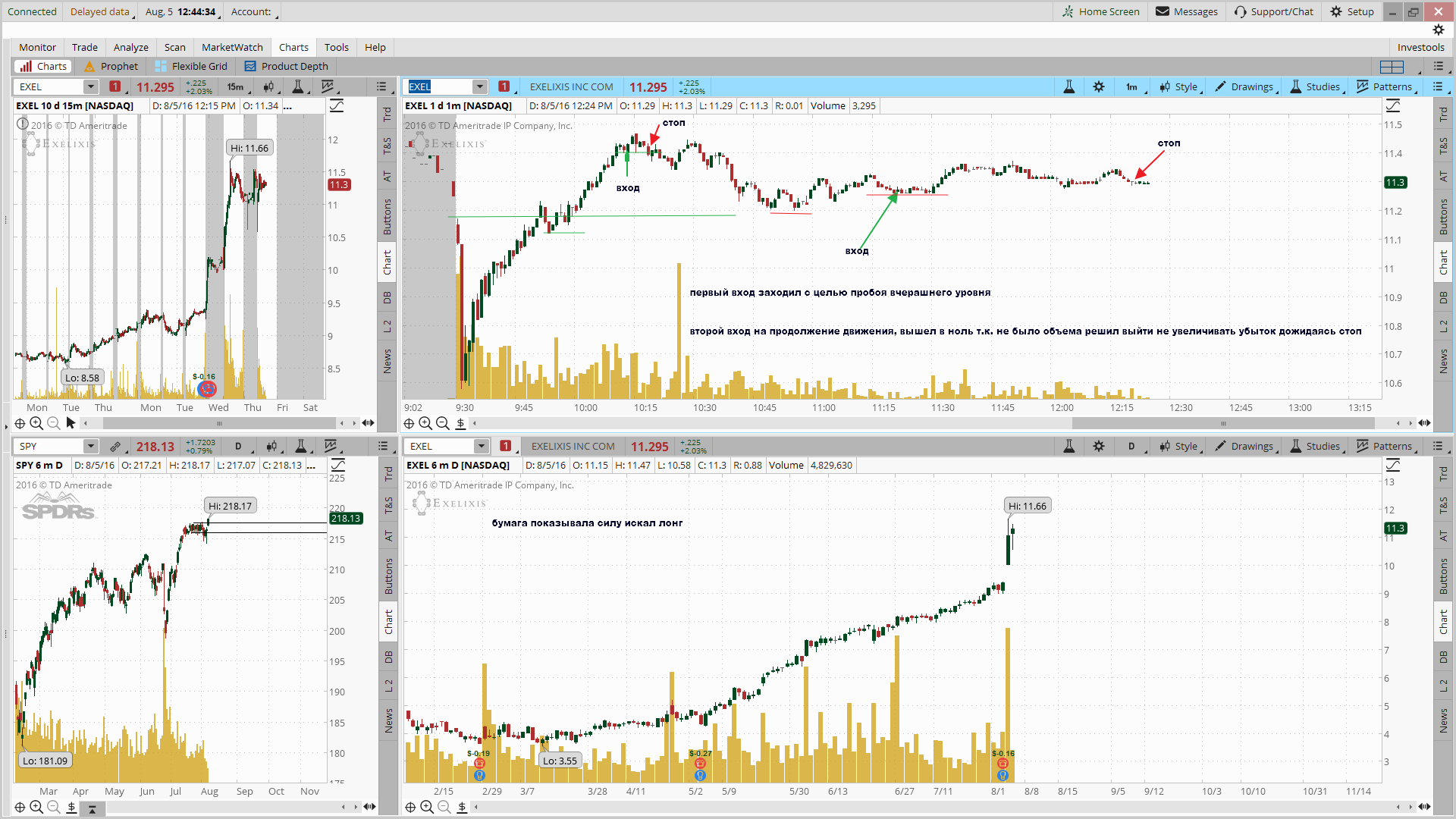This screenshot has width=1456, height=819.
Task: Open settings gear in bottom-right EXEL daily chart
Action: coord(1099,447)
